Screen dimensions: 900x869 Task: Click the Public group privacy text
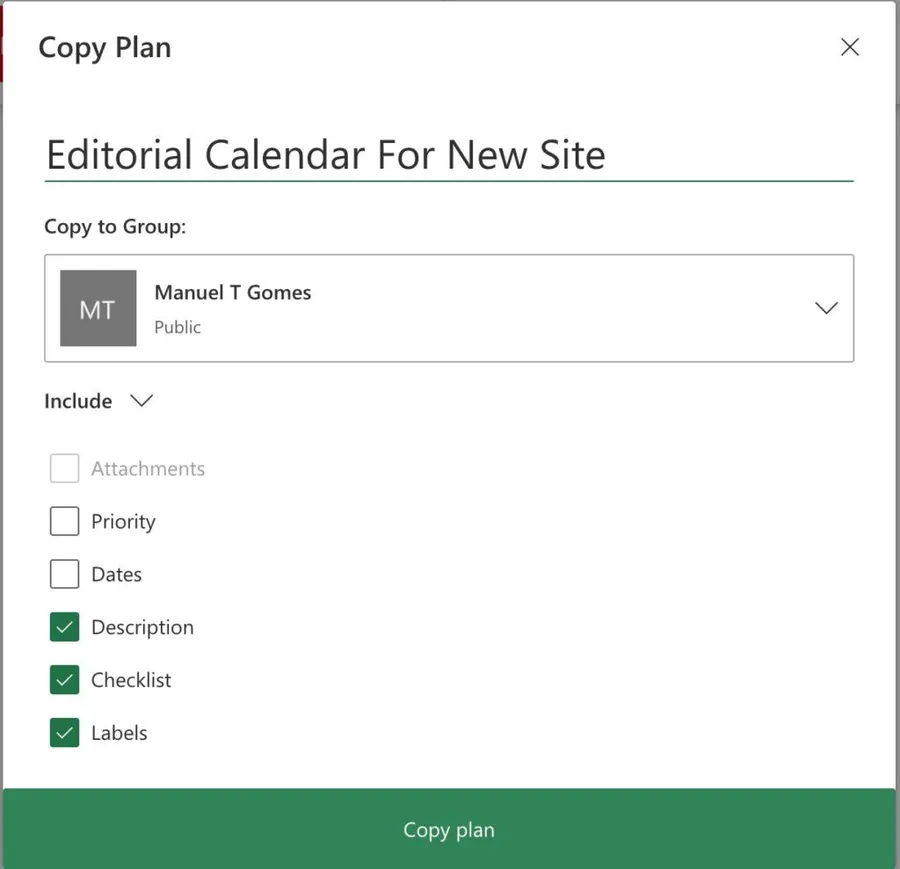(x=177, y=327)
